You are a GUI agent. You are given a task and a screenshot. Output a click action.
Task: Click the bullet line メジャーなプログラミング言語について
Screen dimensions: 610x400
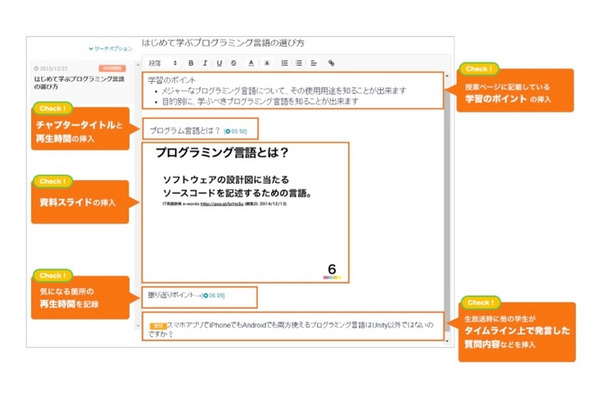[x=284, y=91]
